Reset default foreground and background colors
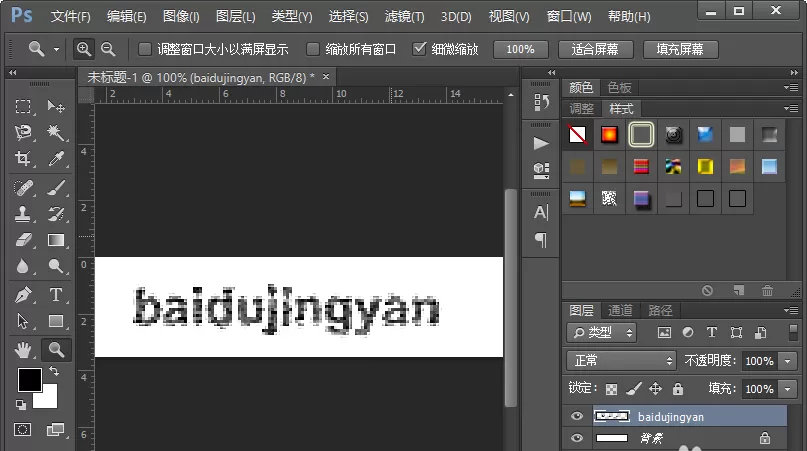The image size is (807, 451). point(21,405)
